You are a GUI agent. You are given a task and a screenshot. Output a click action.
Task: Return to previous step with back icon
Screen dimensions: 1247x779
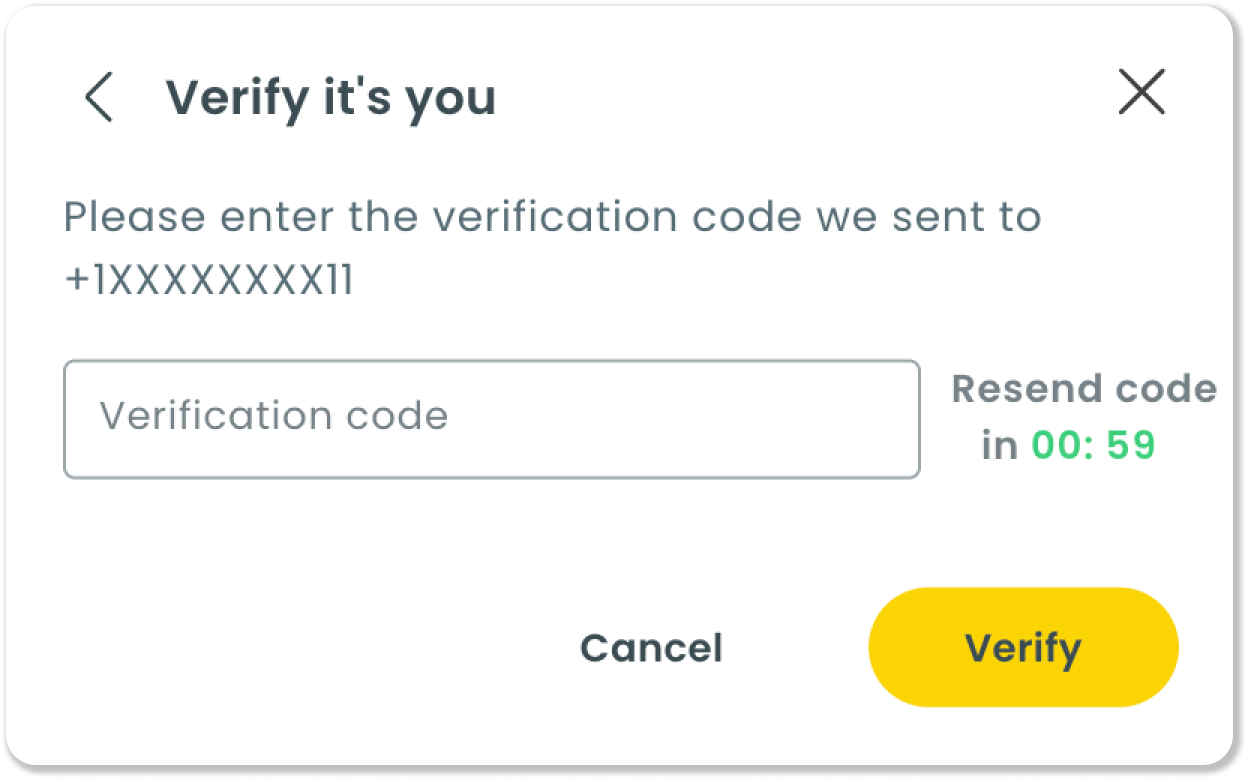point(98,97)
